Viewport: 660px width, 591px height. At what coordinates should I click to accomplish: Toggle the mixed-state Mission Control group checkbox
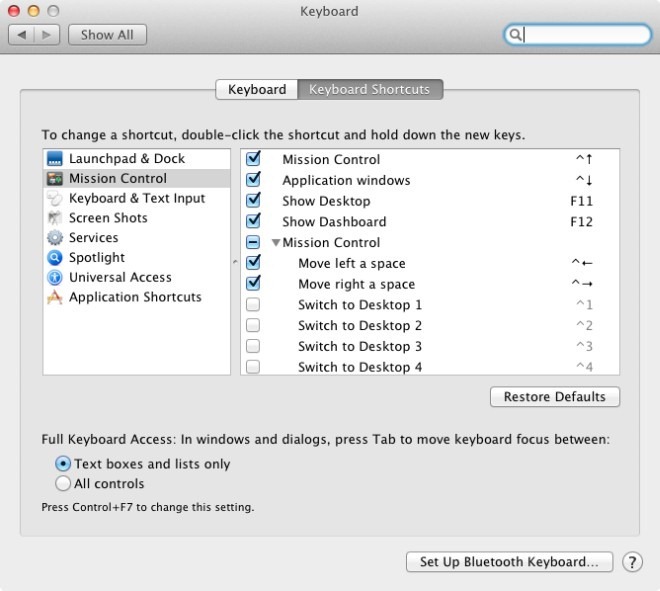253,242
